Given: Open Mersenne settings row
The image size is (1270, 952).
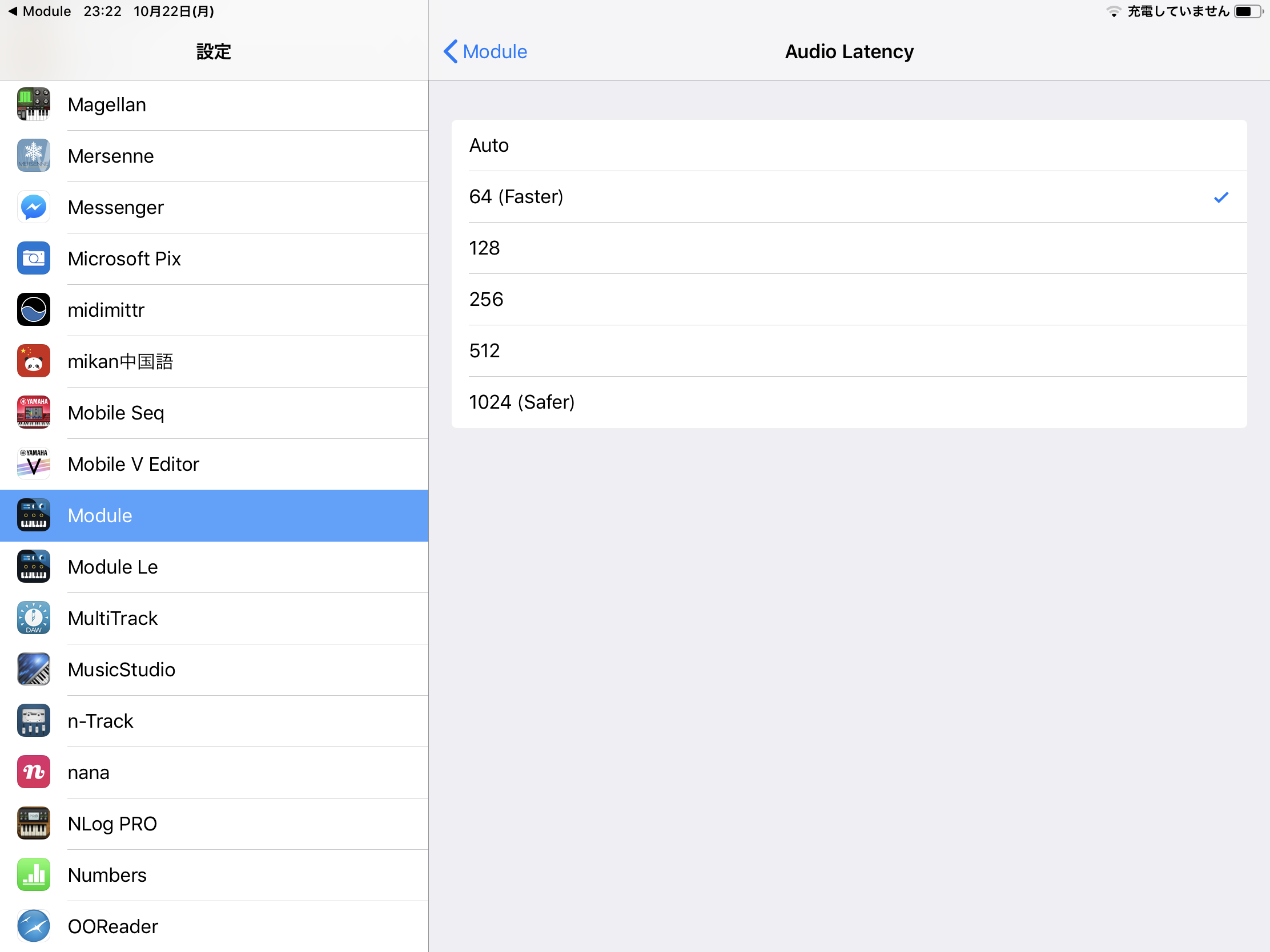Looking at the screenshot, I should click(214, 156).
